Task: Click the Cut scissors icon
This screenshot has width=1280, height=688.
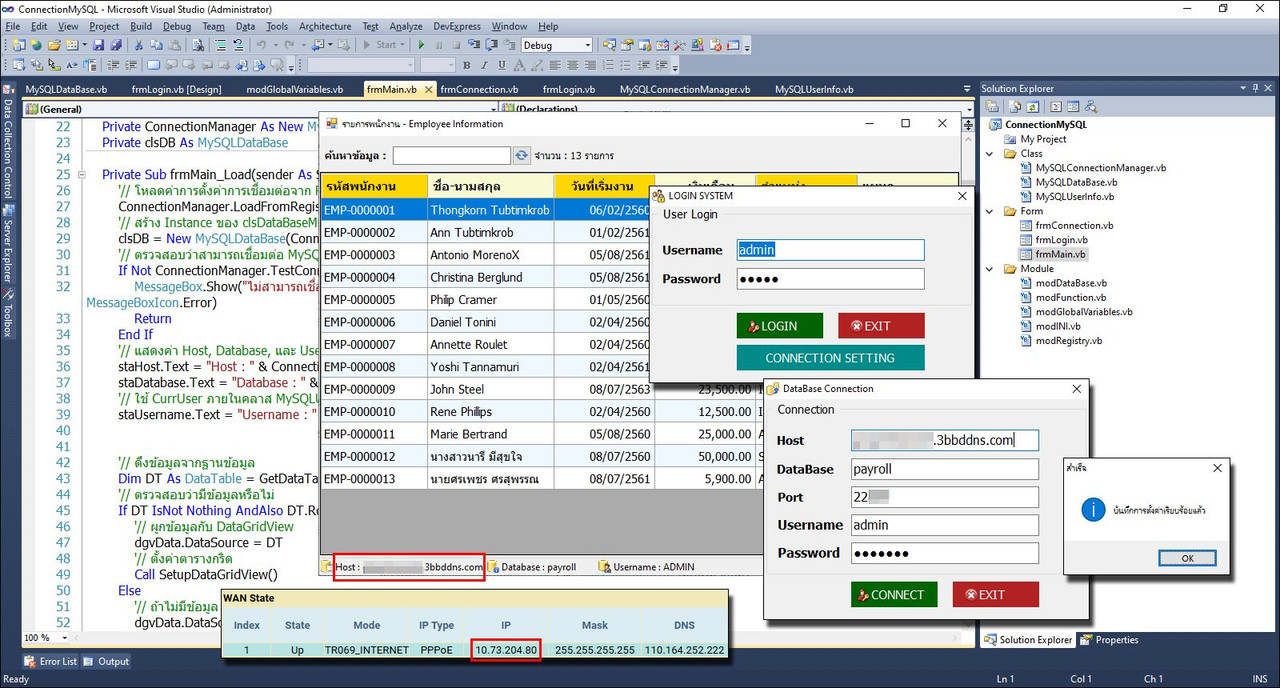Action: (139, 45)
